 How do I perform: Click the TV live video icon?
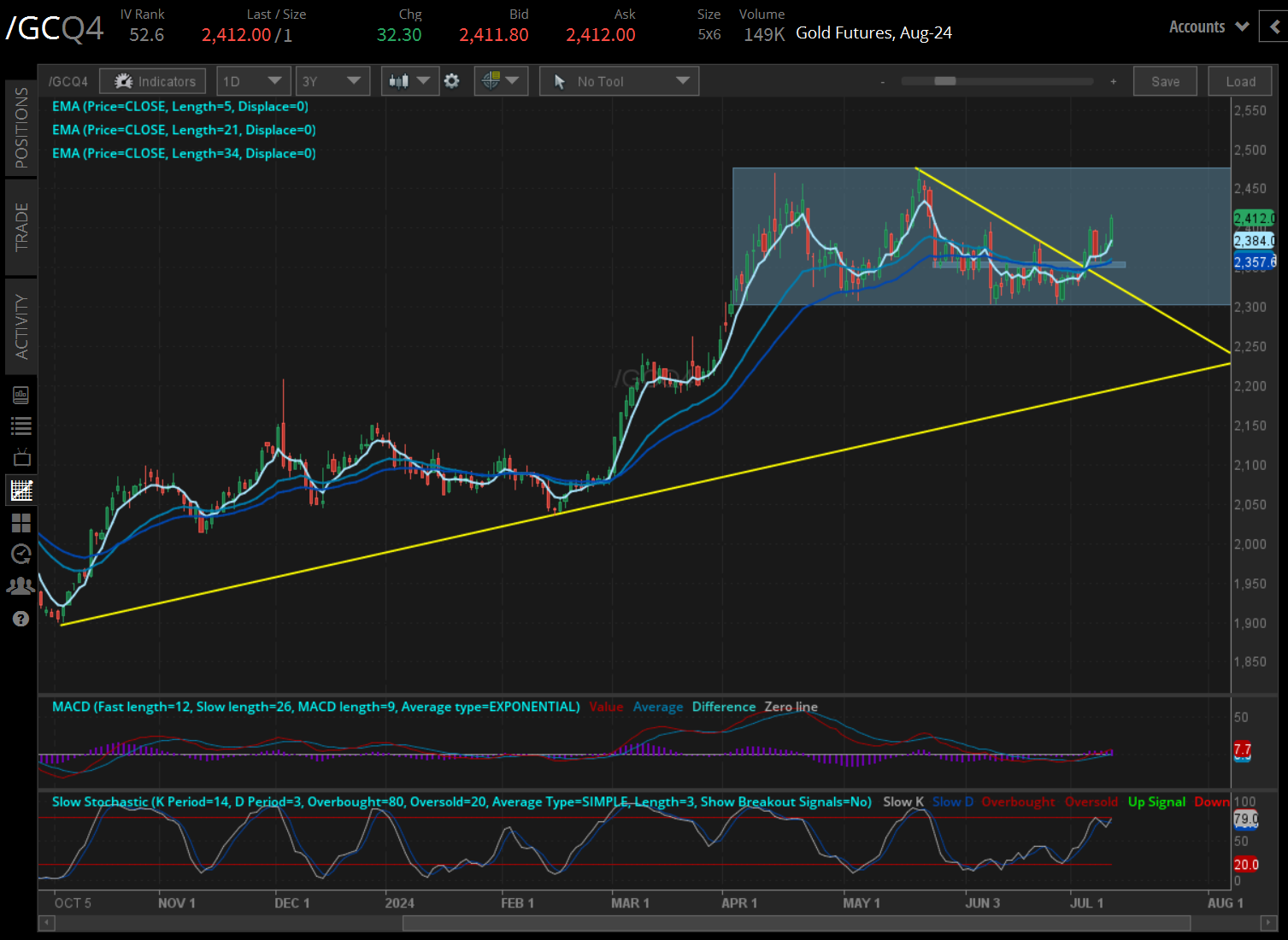21,457
